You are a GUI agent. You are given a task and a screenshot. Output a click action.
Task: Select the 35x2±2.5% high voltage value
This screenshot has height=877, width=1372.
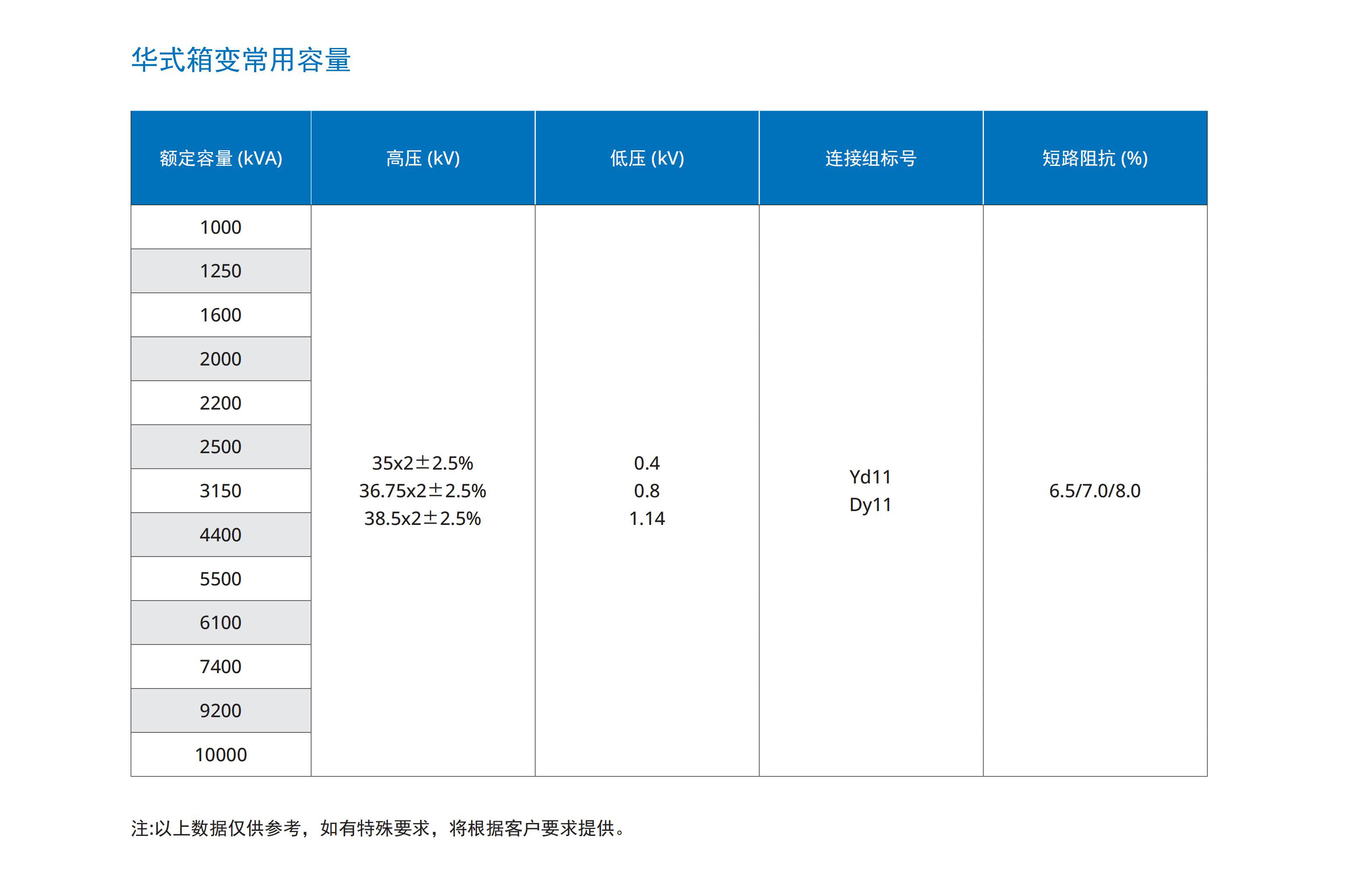click(x=423, y=463)
